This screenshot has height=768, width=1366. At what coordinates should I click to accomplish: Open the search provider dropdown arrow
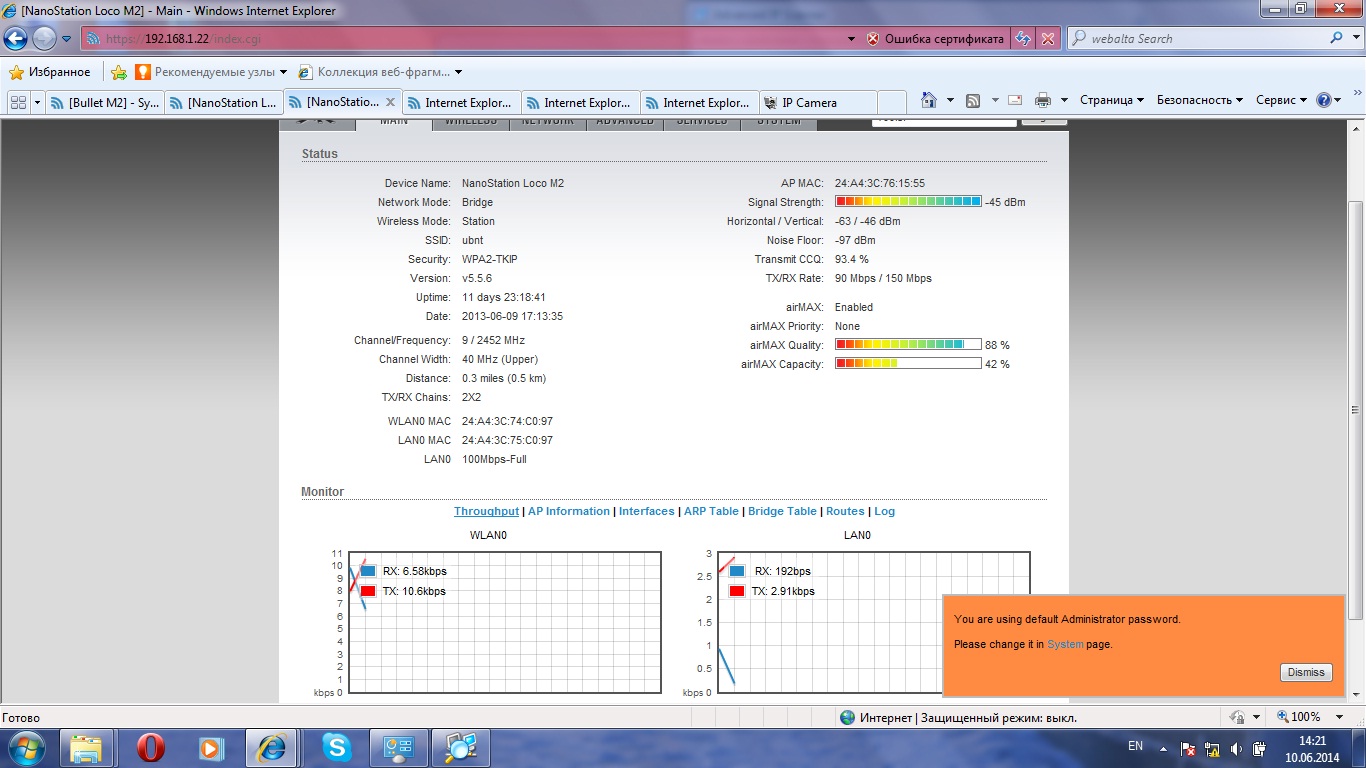click(1354, 39)
